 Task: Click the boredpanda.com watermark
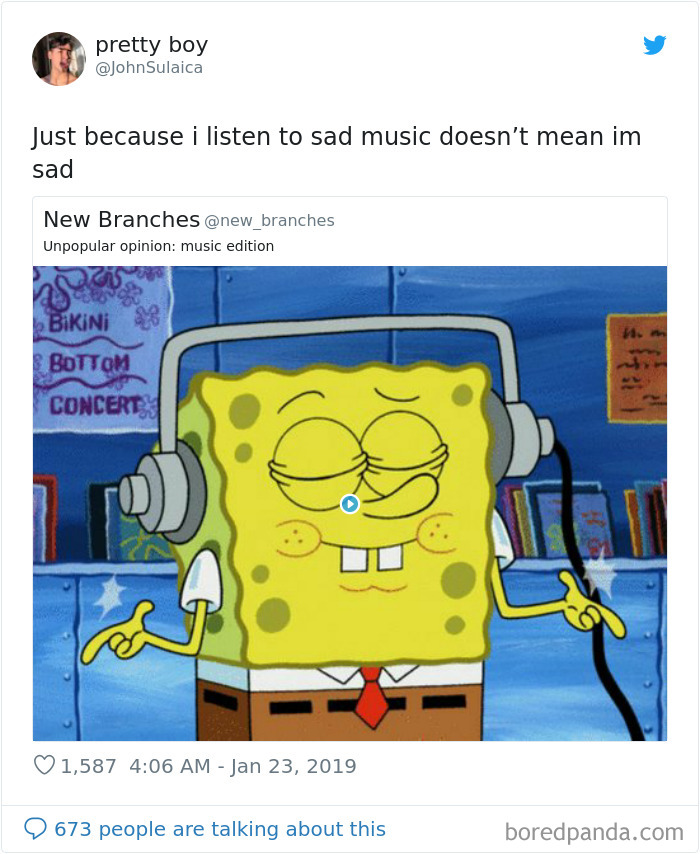[x=594, y=832]
